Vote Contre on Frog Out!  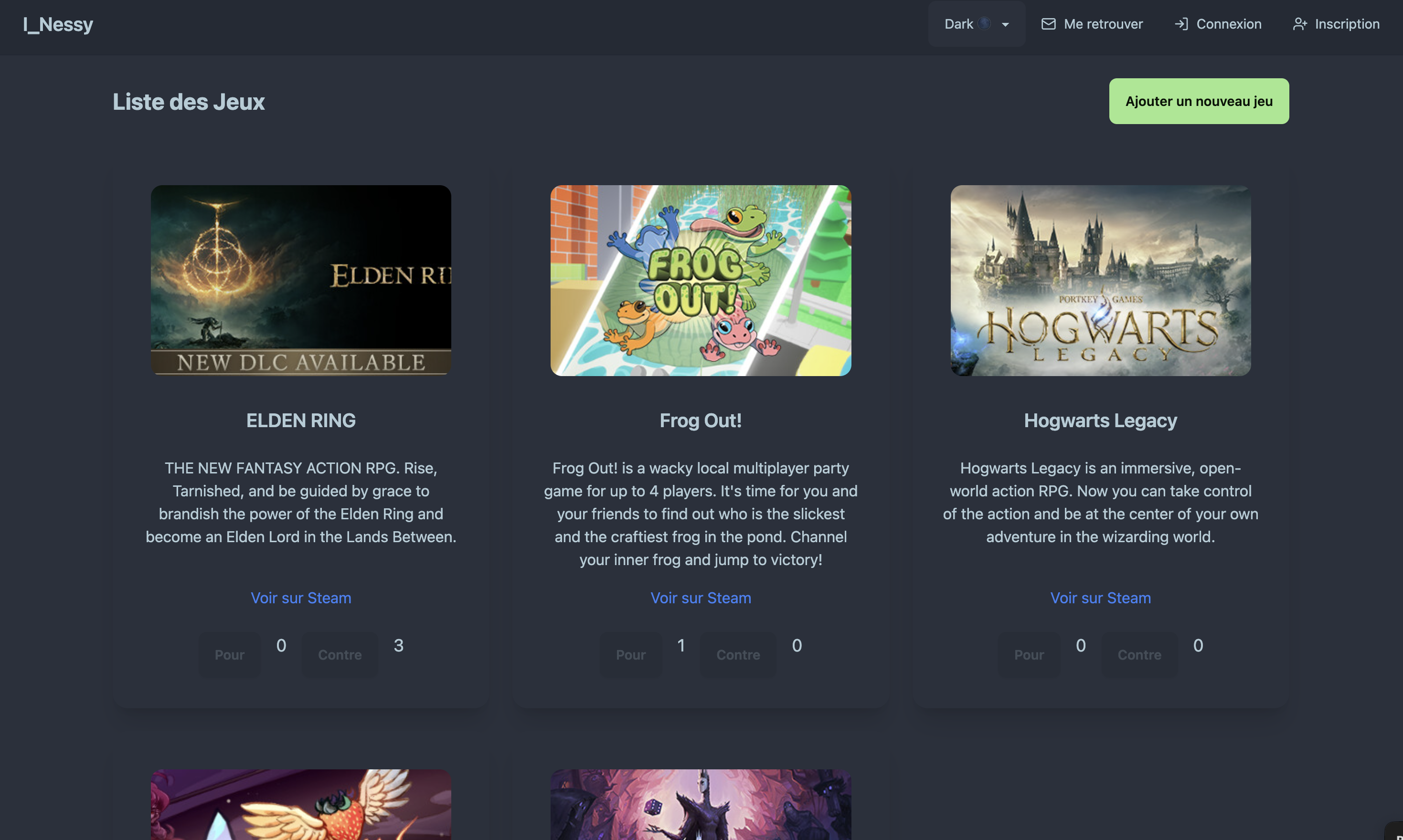coord(738,654)
